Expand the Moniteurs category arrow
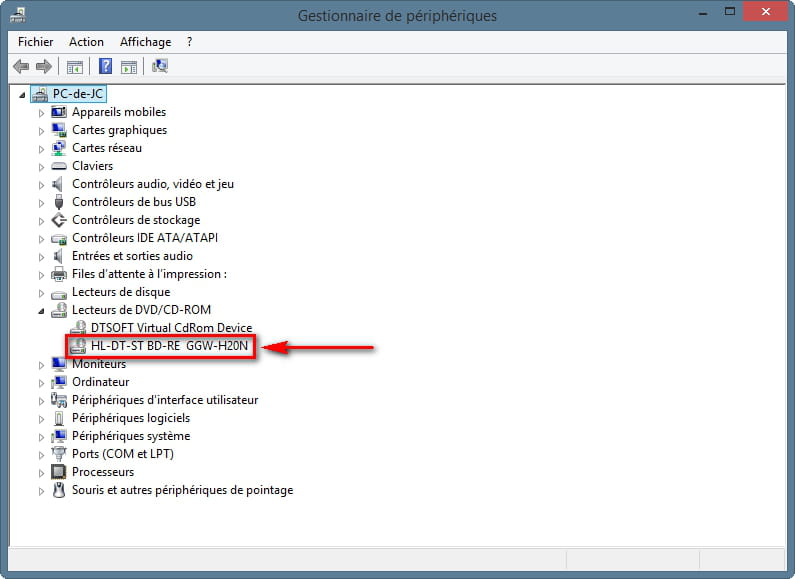The height and width of the screenshot is (579, 795). (x=42, y=365)
